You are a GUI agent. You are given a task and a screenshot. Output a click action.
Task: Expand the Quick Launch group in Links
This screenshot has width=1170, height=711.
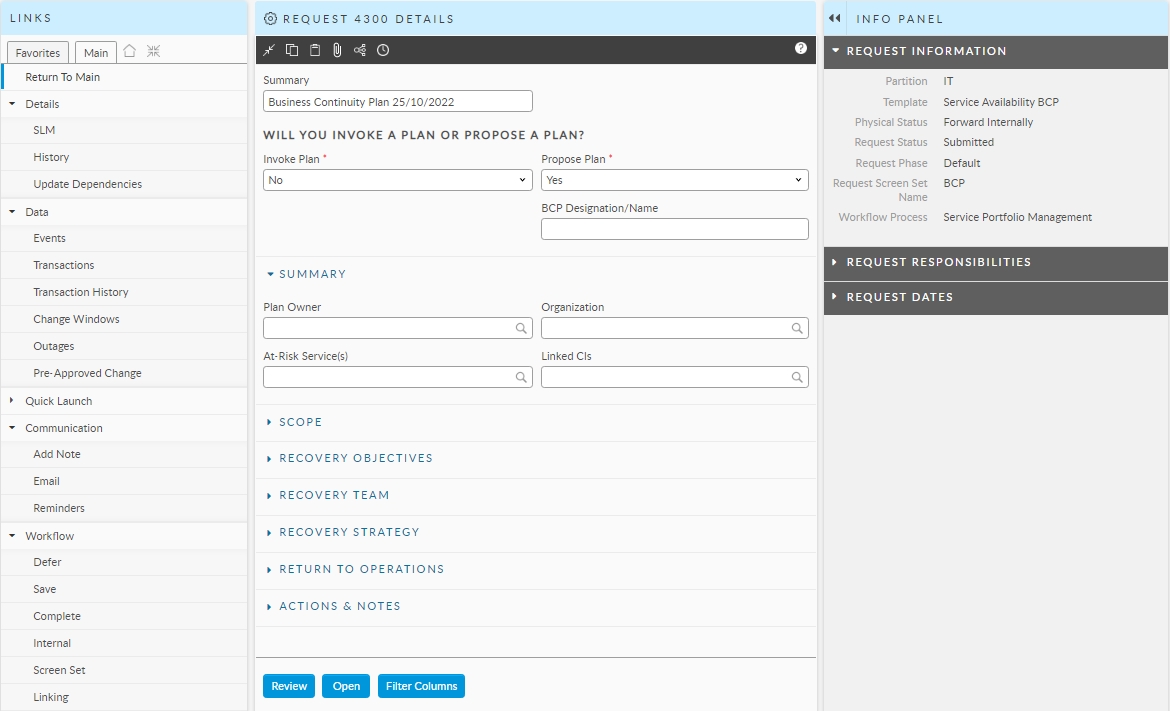point(58,401)
